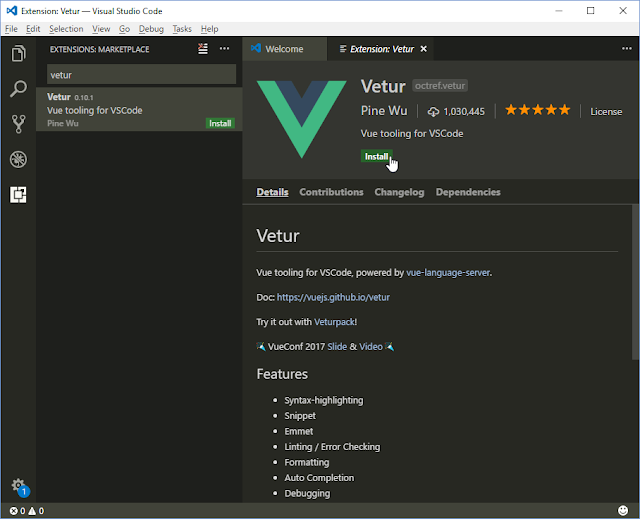Image resolution: width=640 pixels, height=519 pixels.
Task: Click the Emmet feature item
Action: (x=298, y=431)
